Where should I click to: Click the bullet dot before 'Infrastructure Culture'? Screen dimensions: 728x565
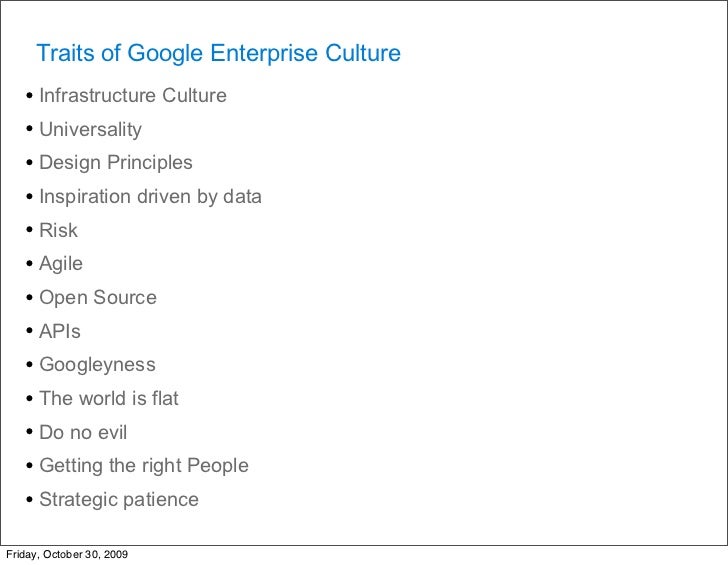click(x=30, y=96)
